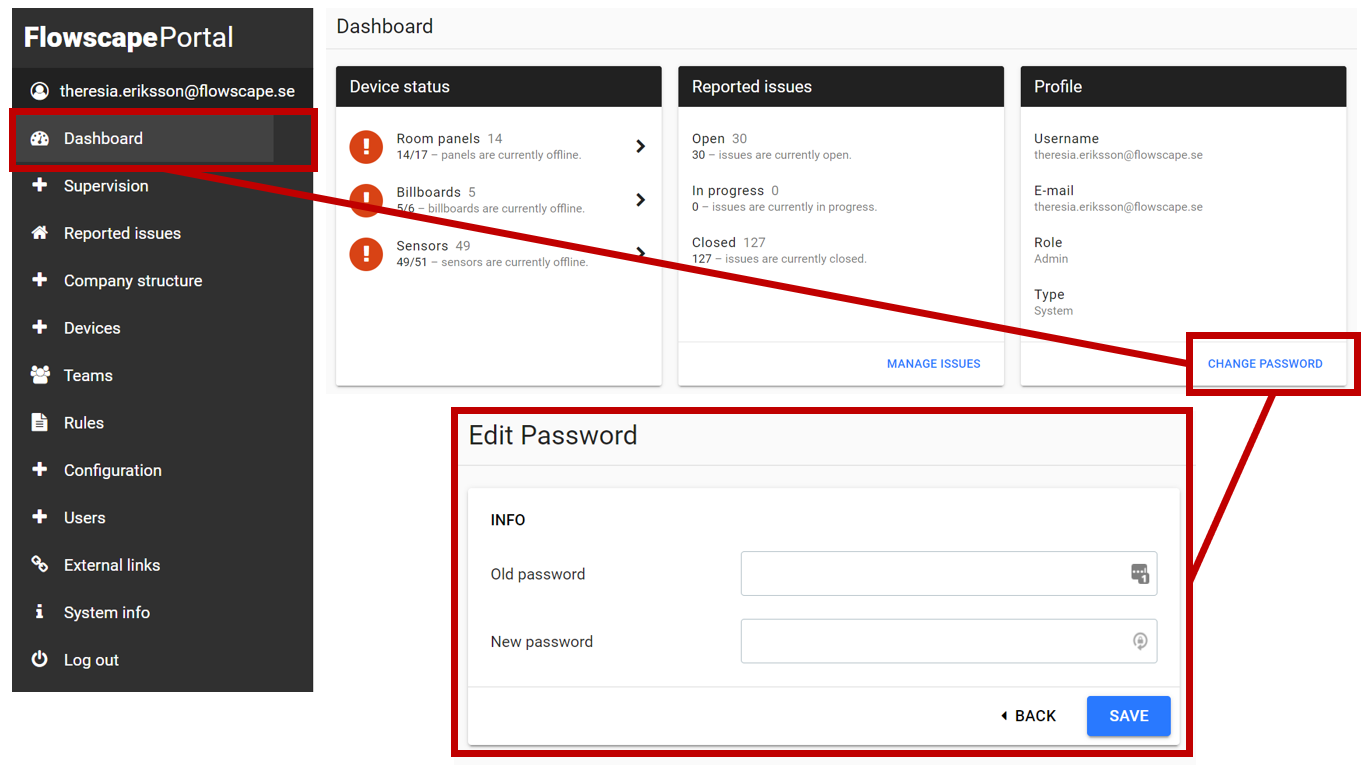Viewport: 1366px width, 772px height.
Task: Click the FlowscapePortal logo
Action: pyautogui.click(x=129, y=38)
